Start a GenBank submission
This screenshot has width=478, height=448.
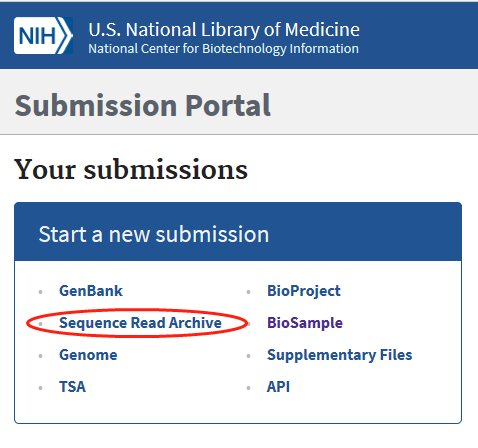tap(91, 291)
